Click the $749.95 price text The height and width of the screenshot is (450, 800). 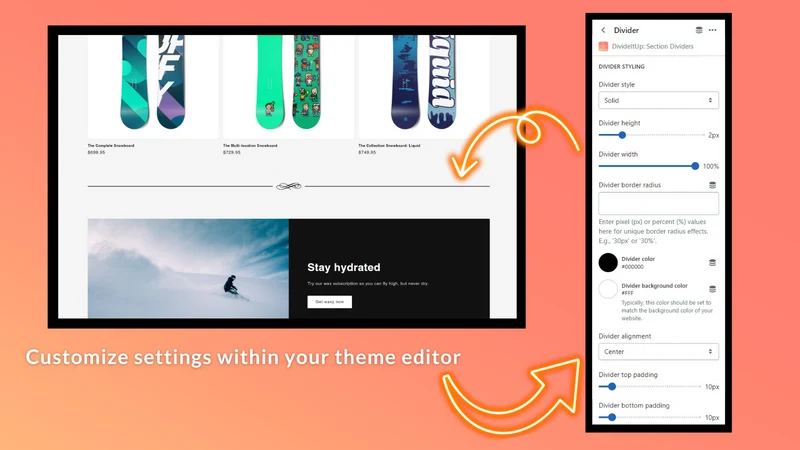(x=367, y=152)
